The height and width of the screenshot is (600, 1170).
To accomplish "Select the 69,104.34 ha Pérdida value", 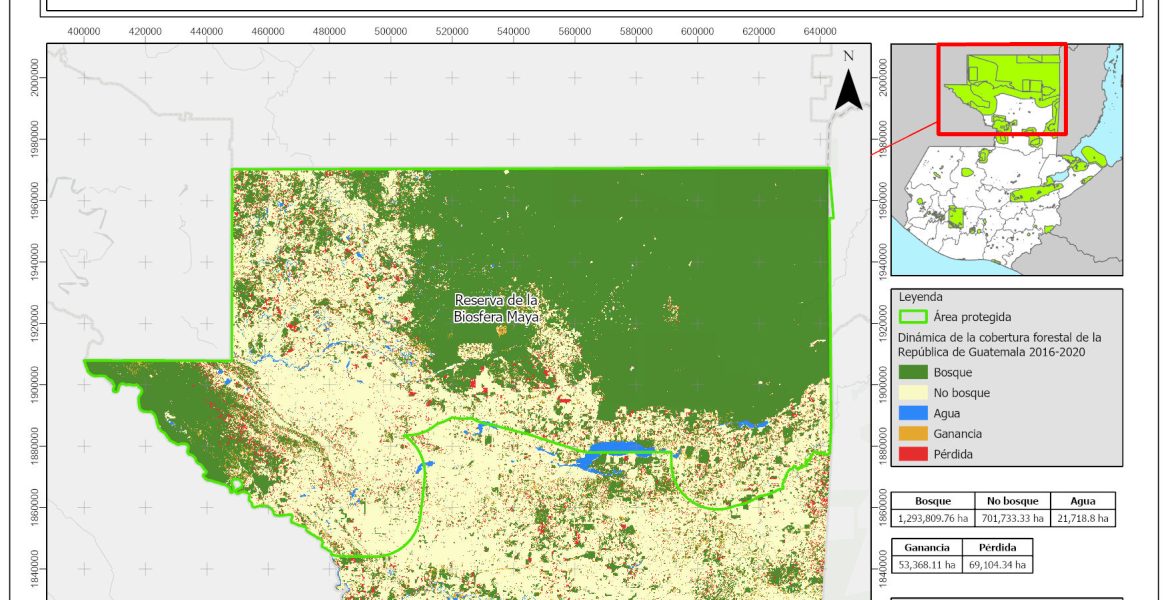I will (x=998, y=565).
